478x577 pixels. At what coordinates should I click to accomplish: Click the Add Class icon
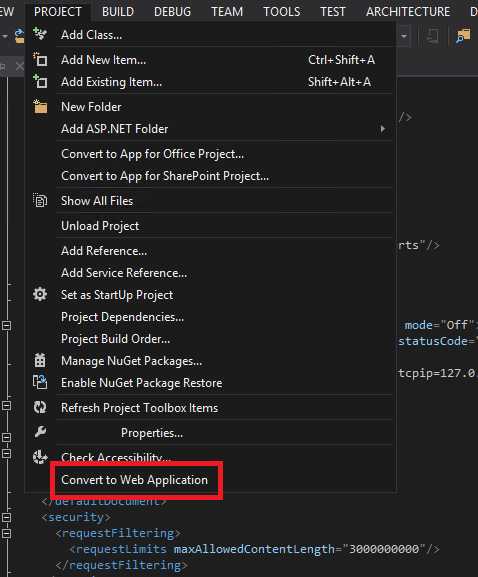tap(40, 34)
